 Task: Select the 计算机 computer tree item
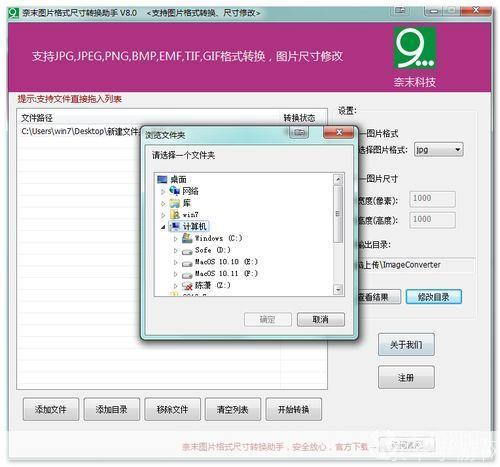coord(195,227)
